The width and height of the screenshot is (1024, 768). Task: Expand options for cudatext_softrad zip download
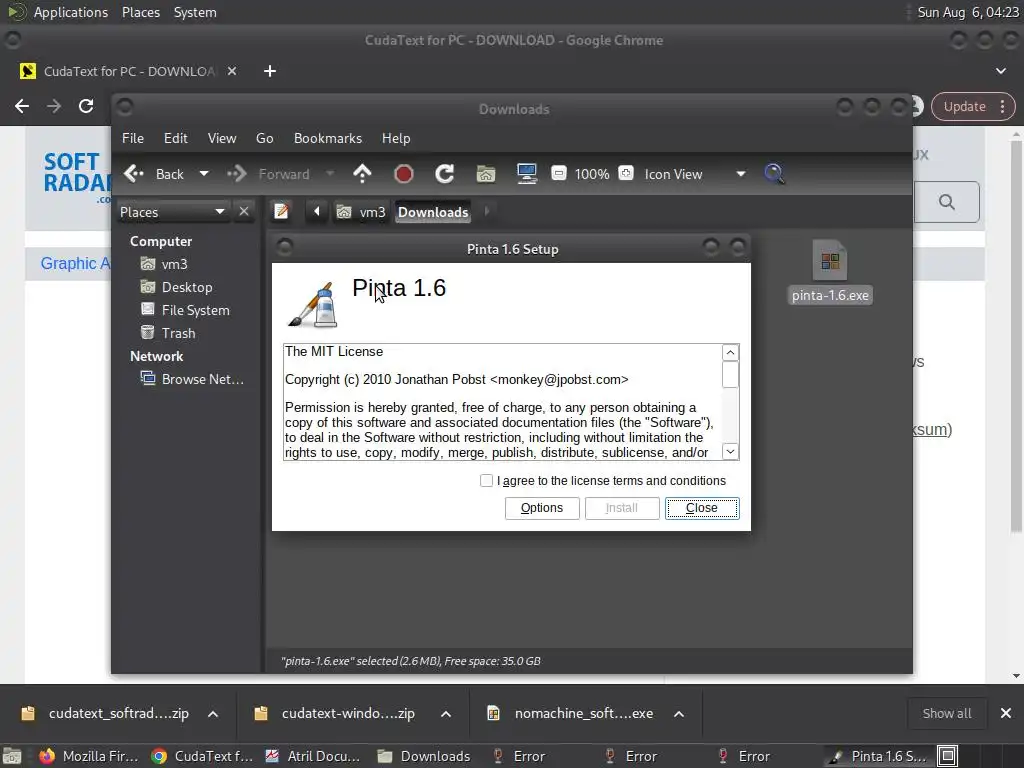click(213, 714)
